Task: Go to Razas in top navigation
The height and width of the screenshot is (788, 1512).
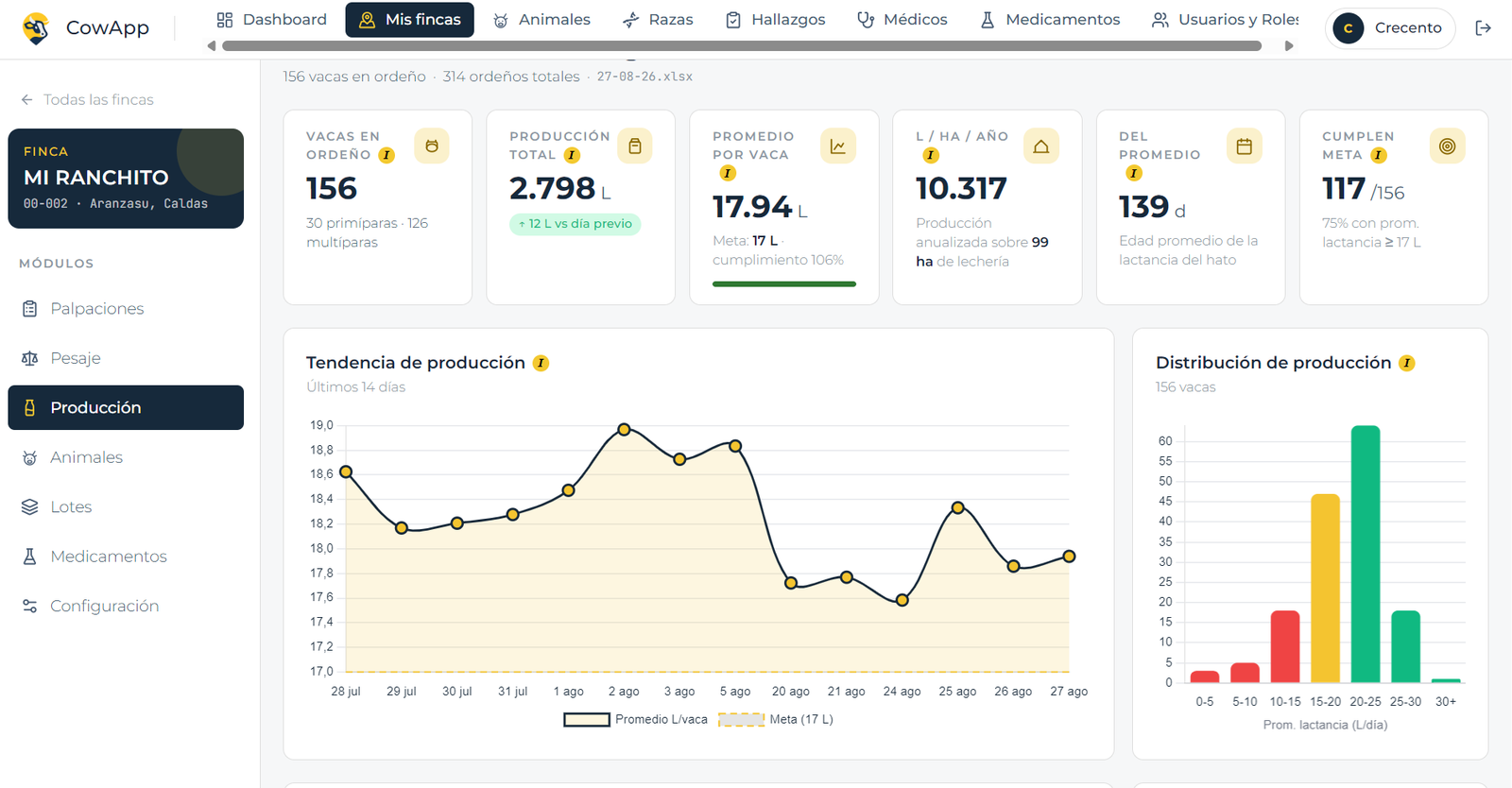Action: click(658, 20)
